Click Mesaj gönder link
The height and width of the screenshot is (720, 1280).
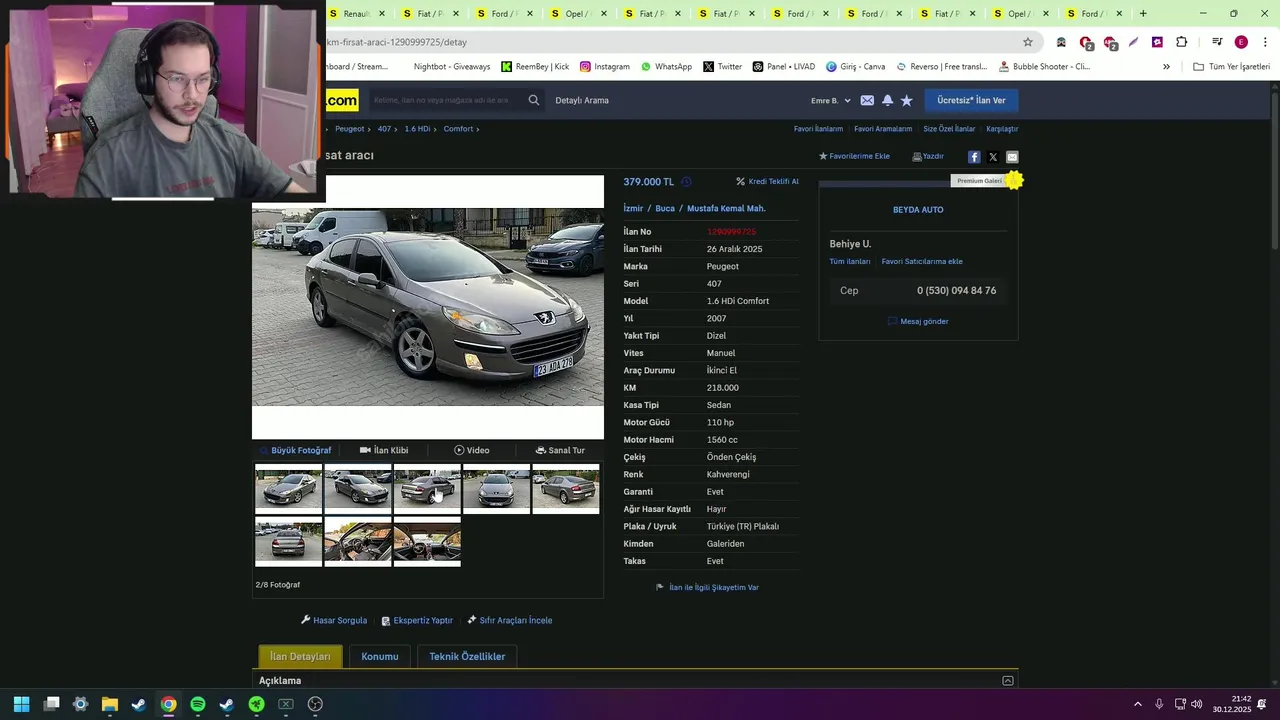[x=918, y=321]
